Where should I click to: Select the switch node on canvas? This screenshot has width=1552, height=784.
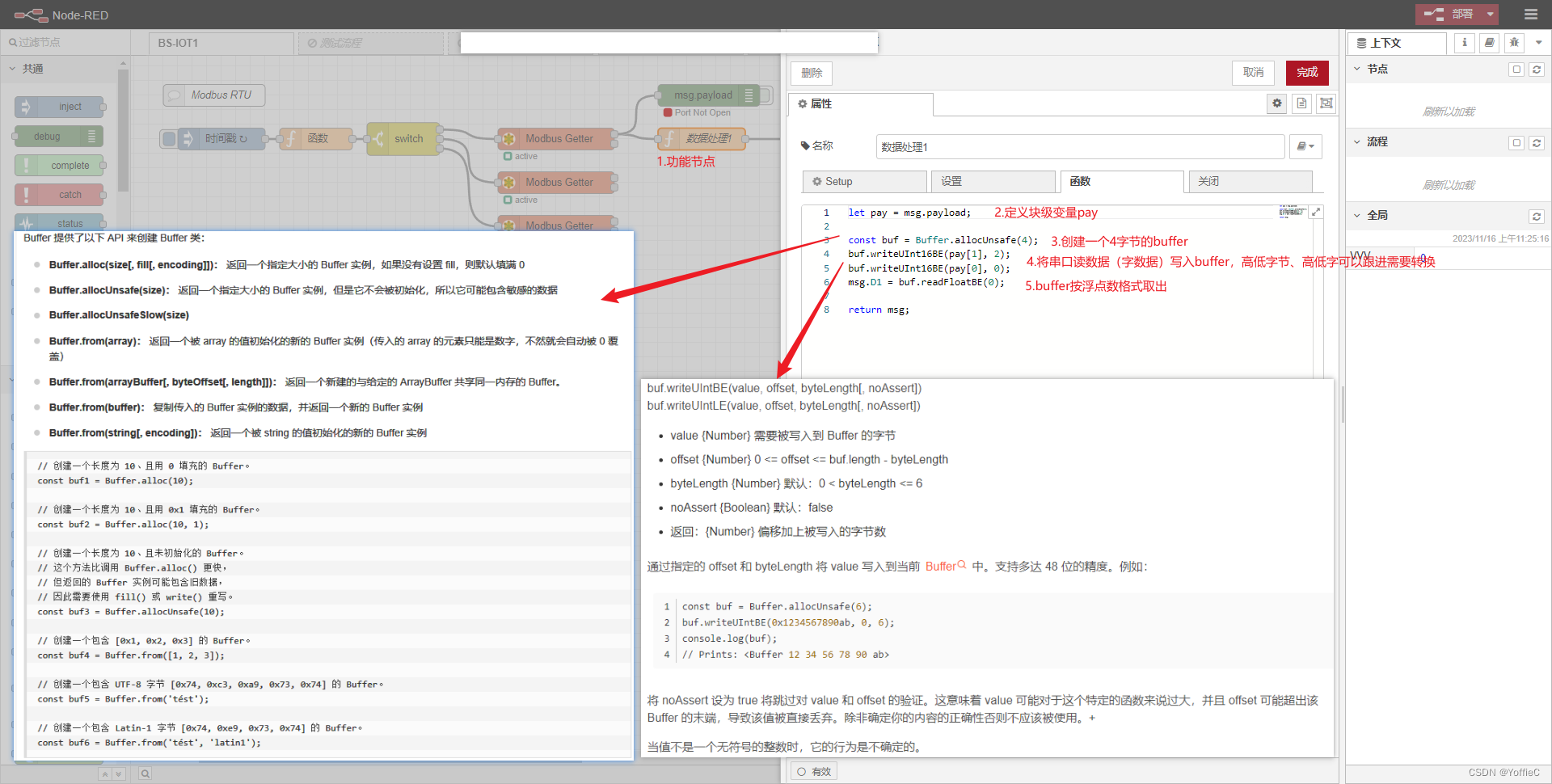tap(403, 138)
